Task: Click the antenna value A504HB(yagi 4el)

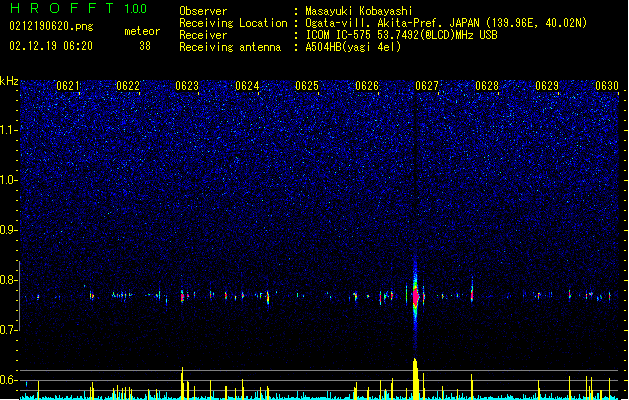Action: pyautogui.click(x=353, y=47)
